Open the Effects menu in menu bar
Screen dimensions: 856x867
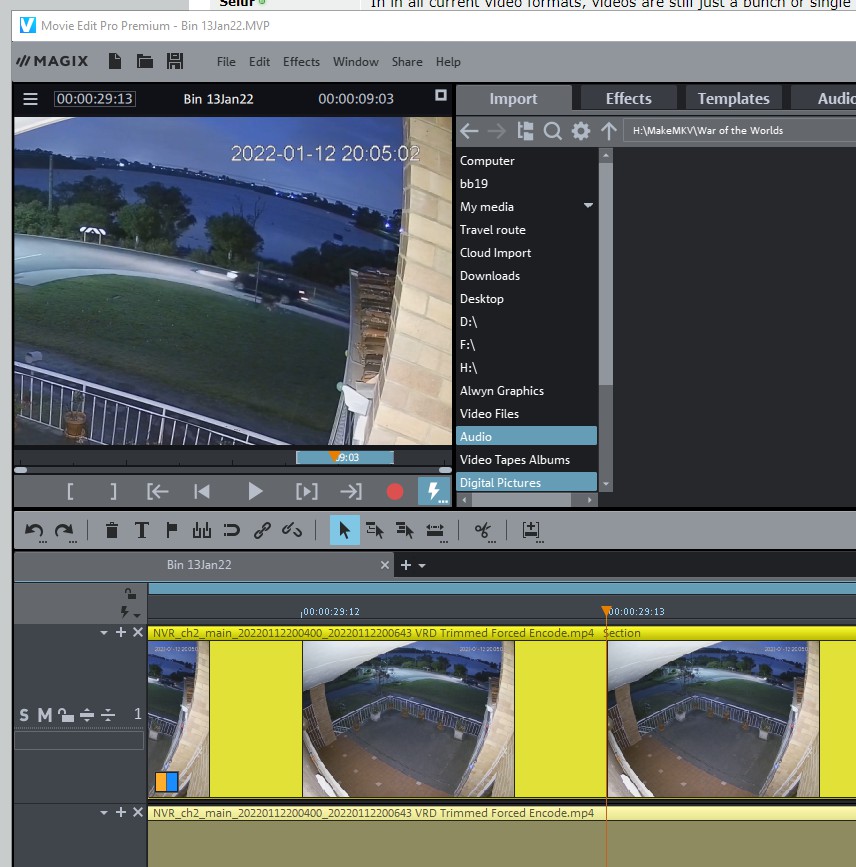pos(301,61)
